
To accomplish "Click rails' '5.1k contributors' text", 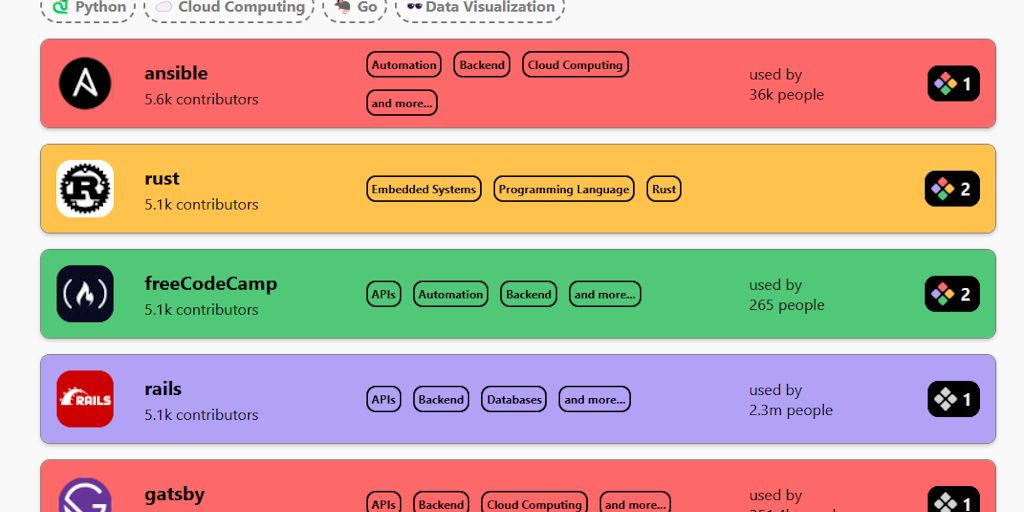I will [201, 415].
